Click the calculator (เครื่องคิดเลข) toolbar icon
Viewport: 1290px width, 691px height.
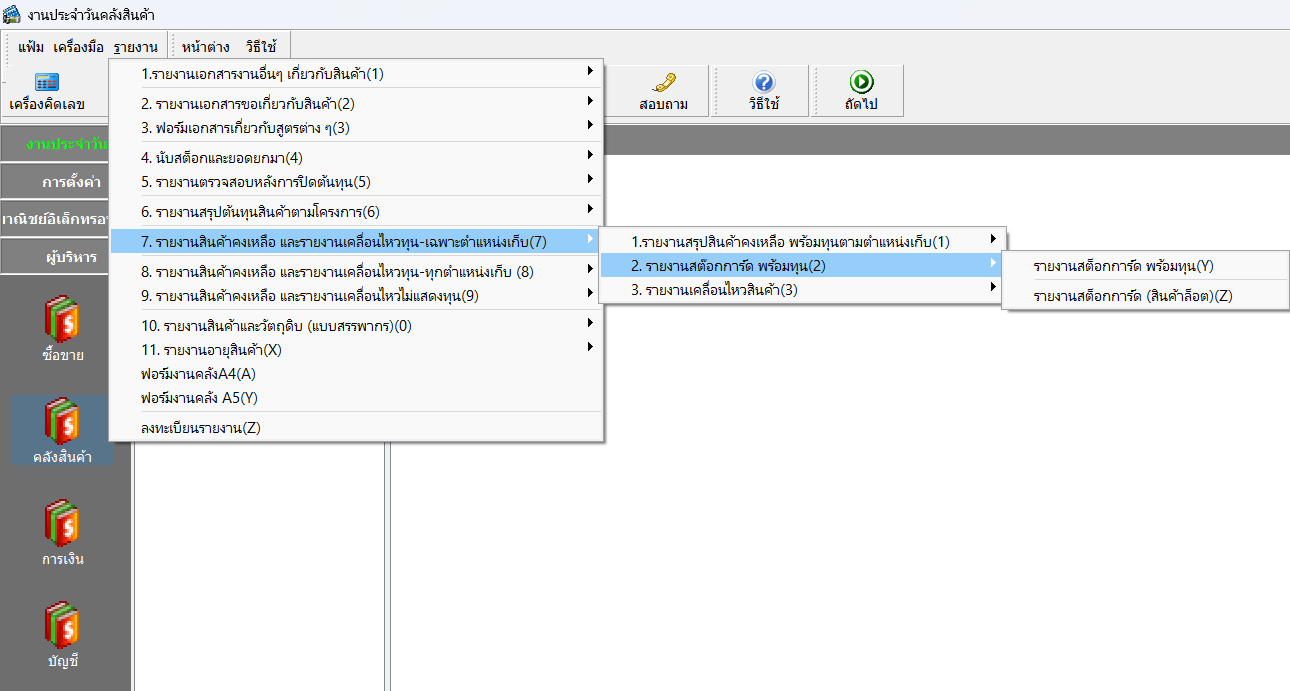pos(47,84)
